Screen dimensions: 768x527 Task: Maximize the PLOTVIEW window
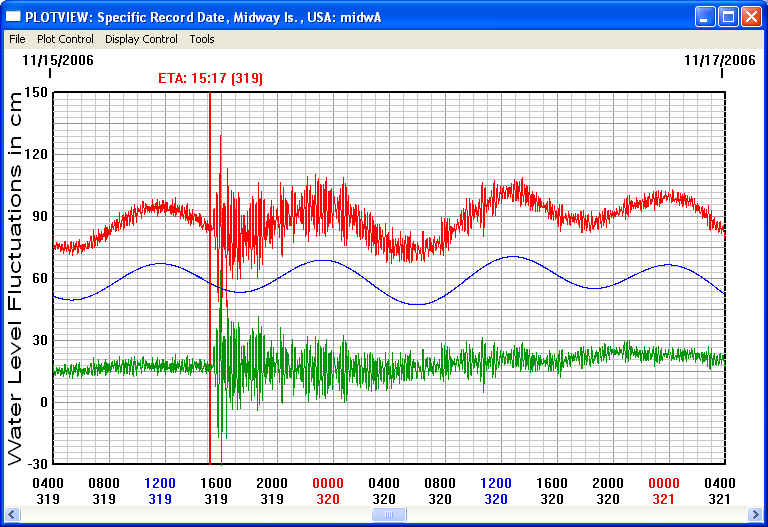pyautogui.click(x=728, y=17)
